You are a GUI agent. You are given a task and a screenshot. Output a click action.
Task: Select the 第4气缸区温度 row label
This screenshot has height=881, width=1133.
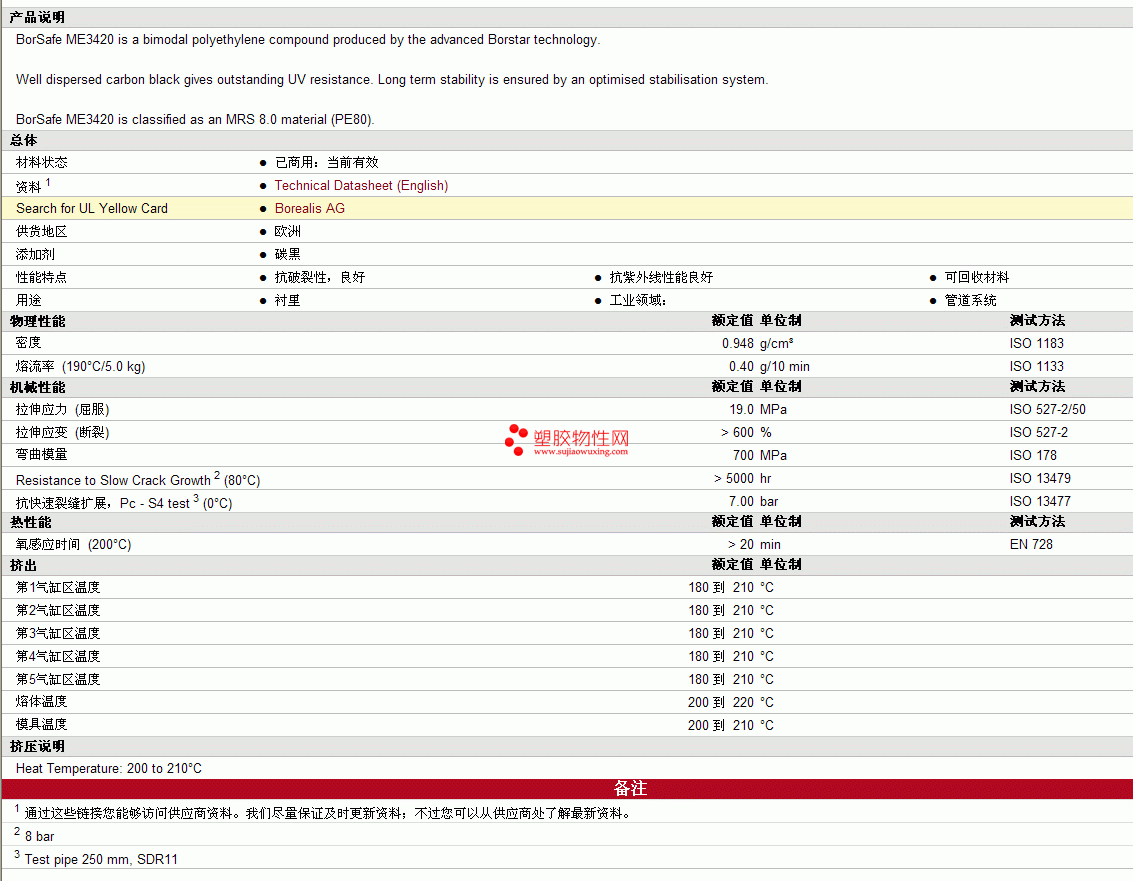(58, 656)
